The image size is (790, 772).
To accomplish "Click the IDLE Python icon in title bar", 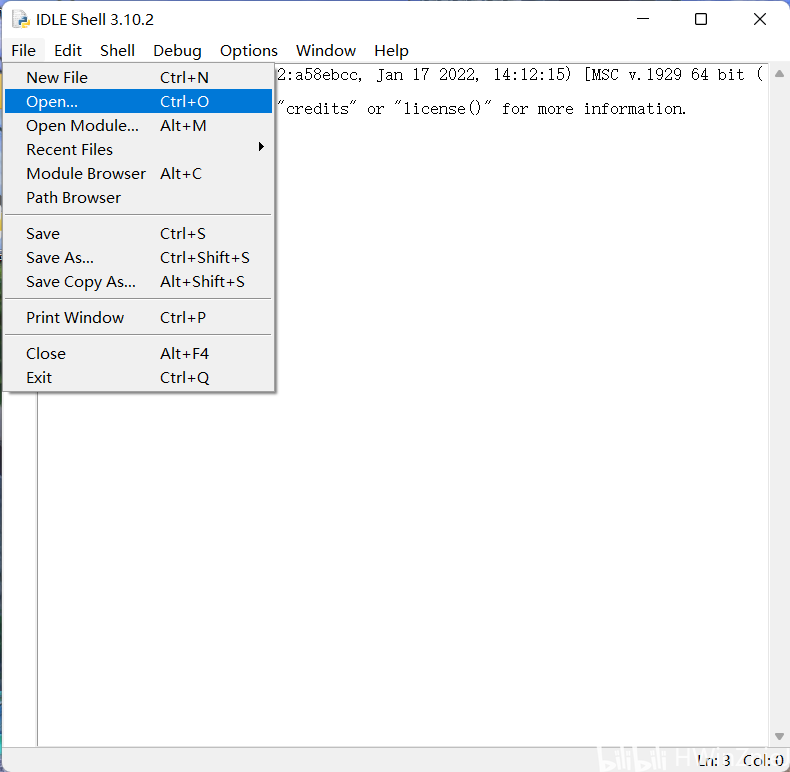I will click(21, 19).
